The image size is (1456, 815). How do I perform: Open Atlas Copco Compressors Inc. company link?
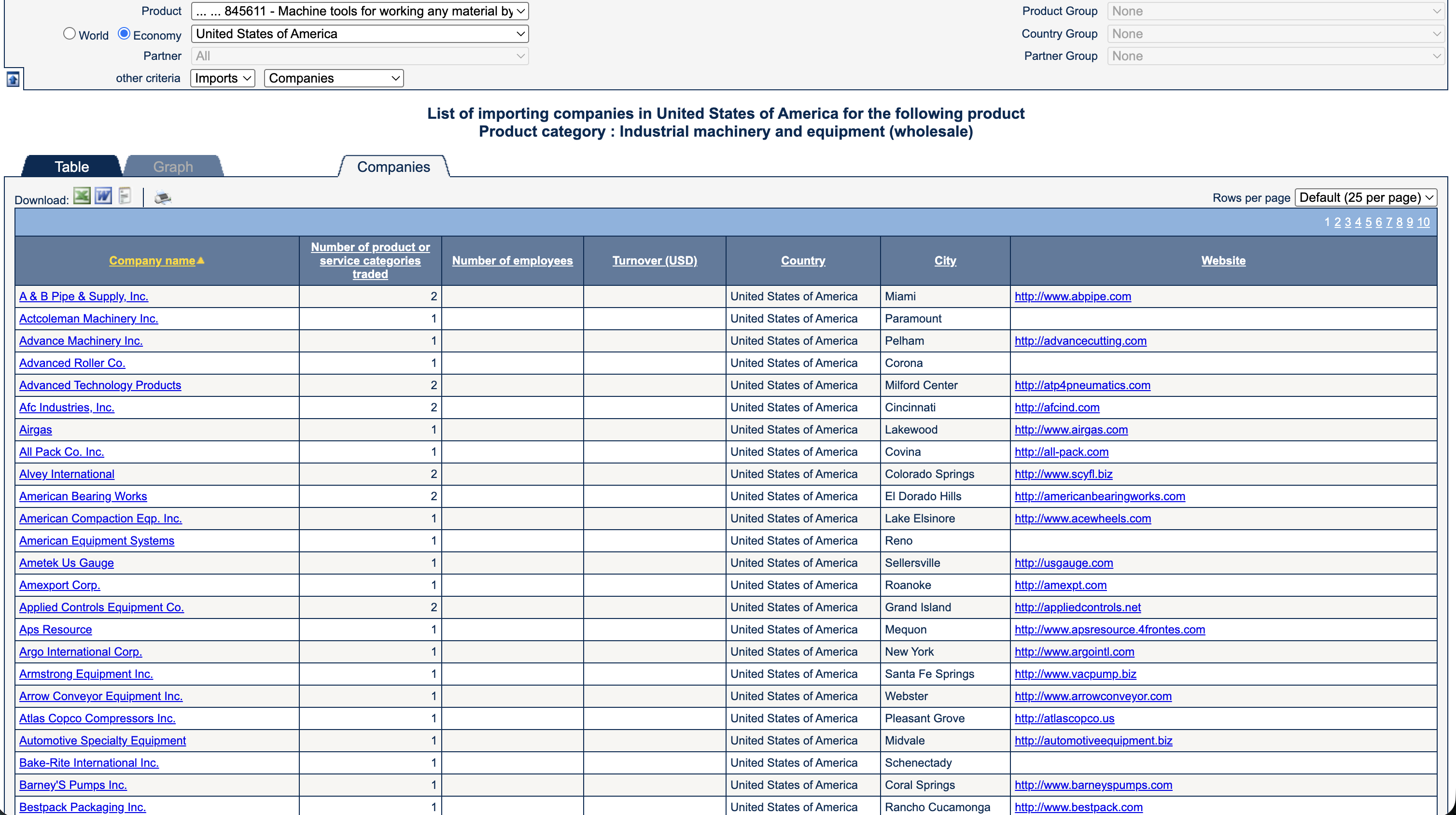pyautogui.click(x=97, y=718)
